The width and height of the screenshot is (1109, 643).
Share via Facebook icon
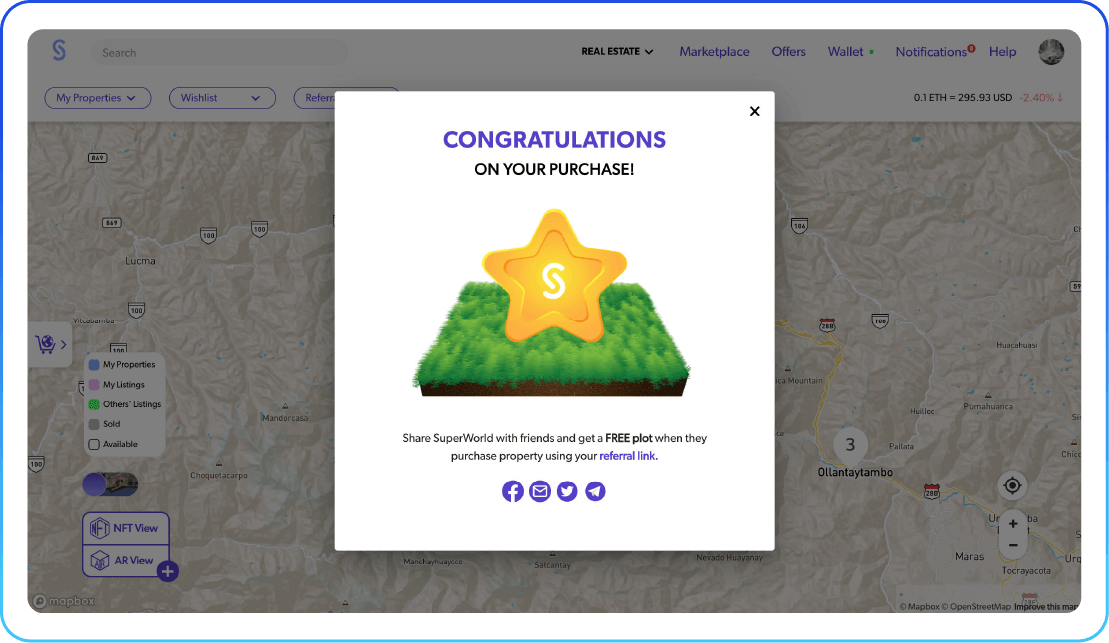[513, 491]
